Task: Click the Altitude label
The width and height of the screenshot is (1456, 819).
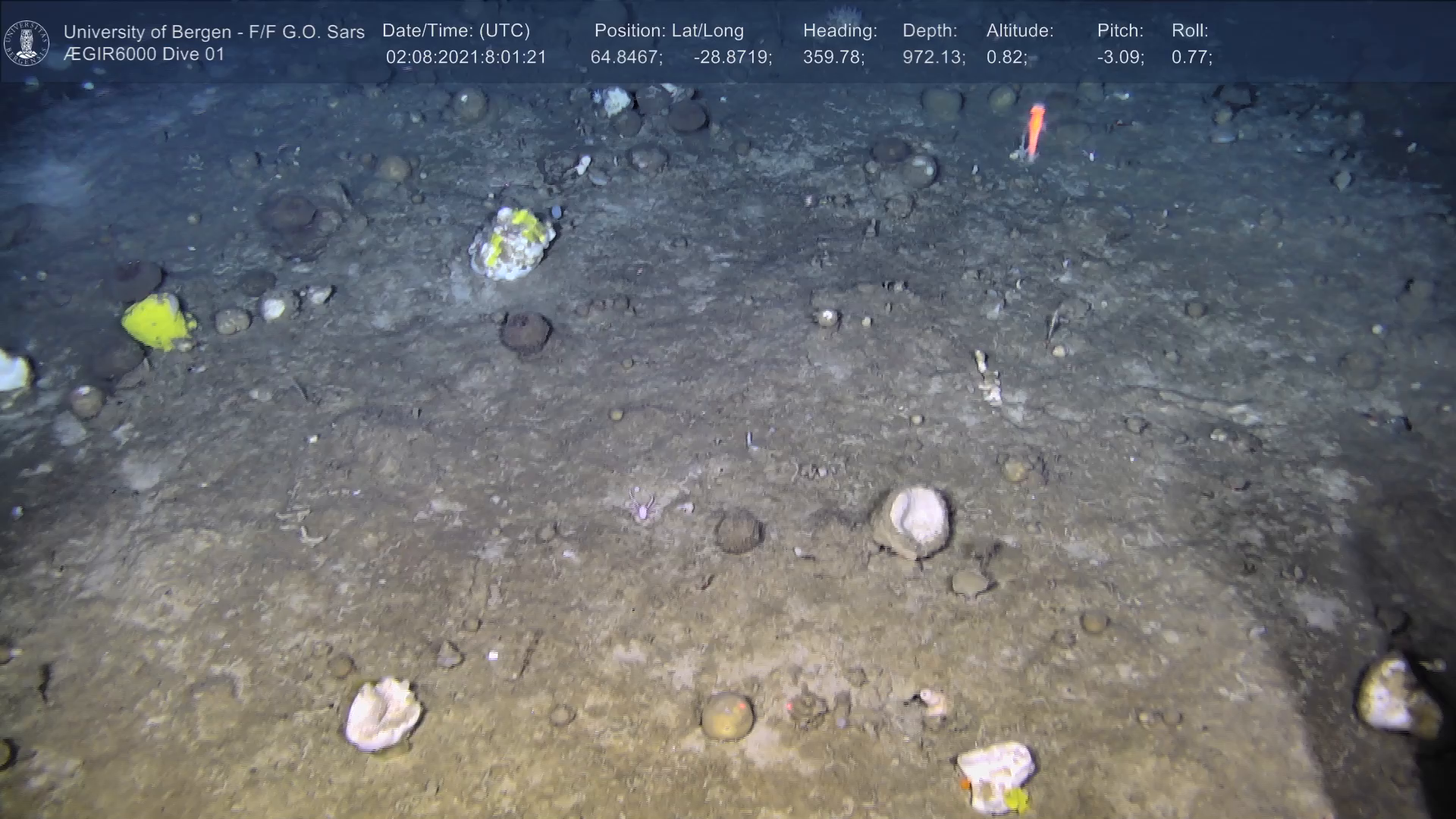Action: 1020,31
